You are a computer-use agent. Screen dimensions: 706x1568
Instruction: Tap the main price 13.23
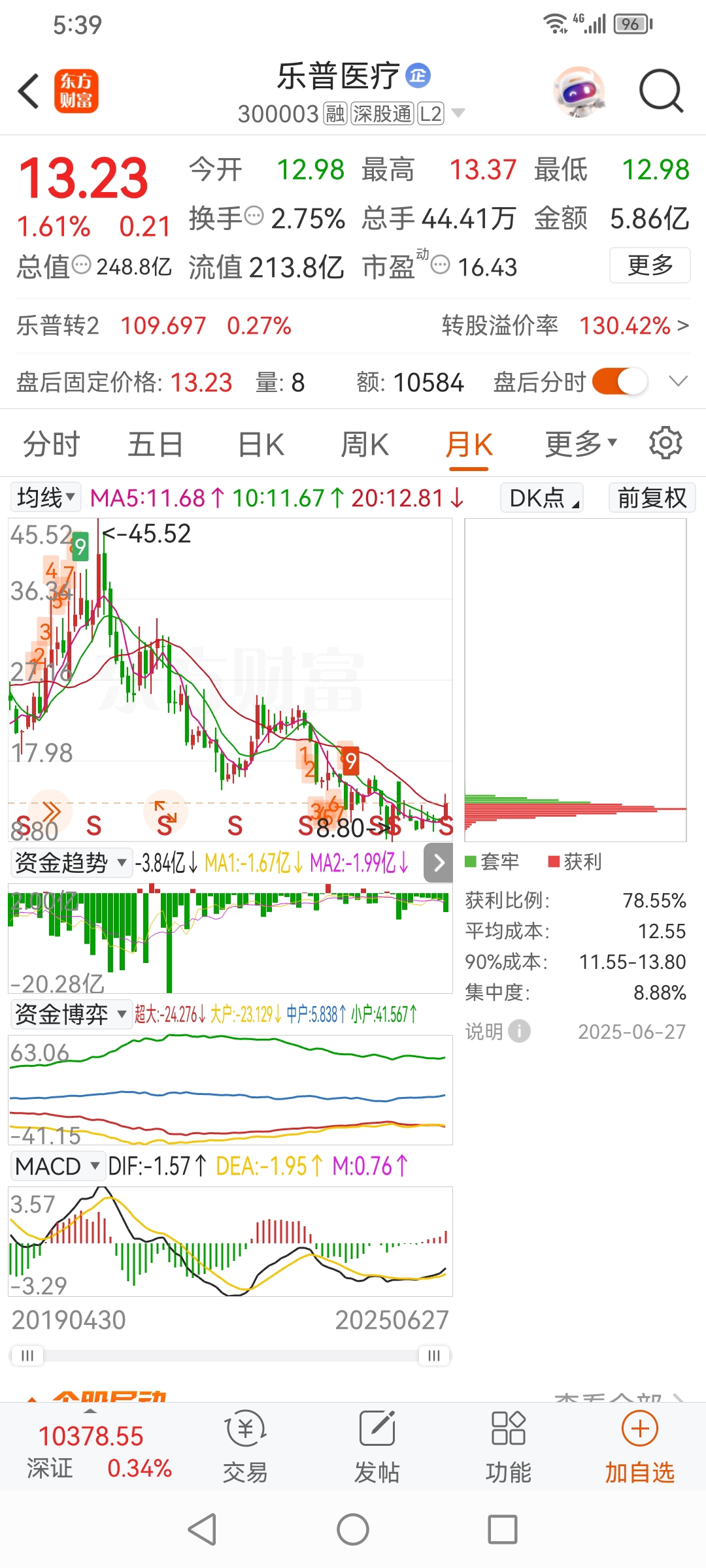click(84, 178)
